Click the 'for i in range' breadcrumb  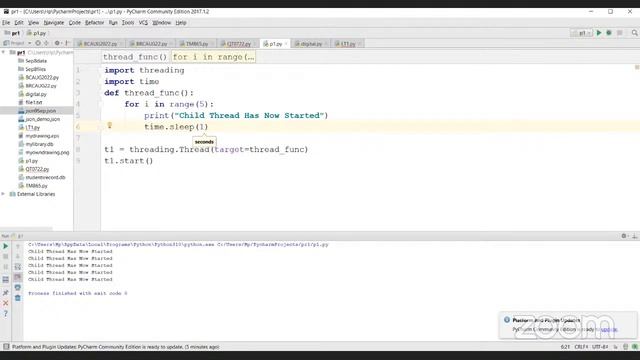213,57
